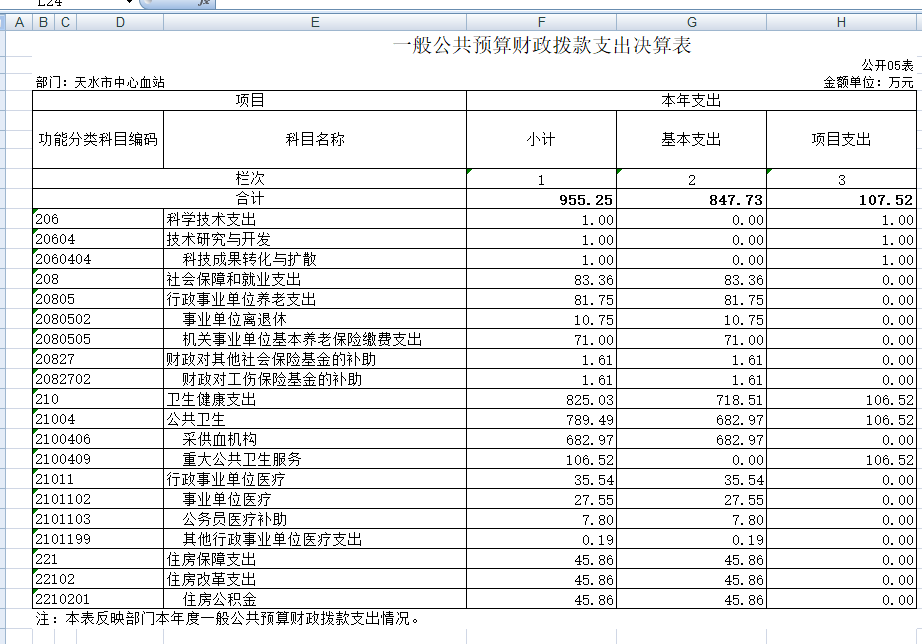Select column C header
Image resolution: width=922 pixels, height=644 pixels.
65,22
